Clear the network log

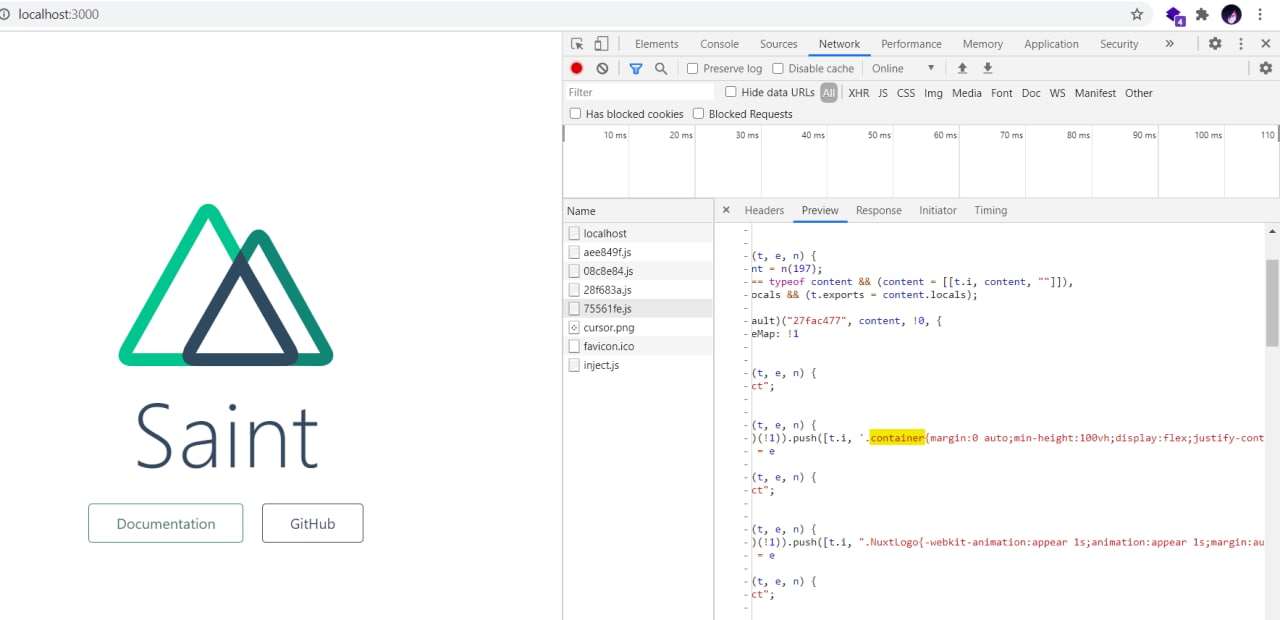pyautogui.click(x=602, y=68)
